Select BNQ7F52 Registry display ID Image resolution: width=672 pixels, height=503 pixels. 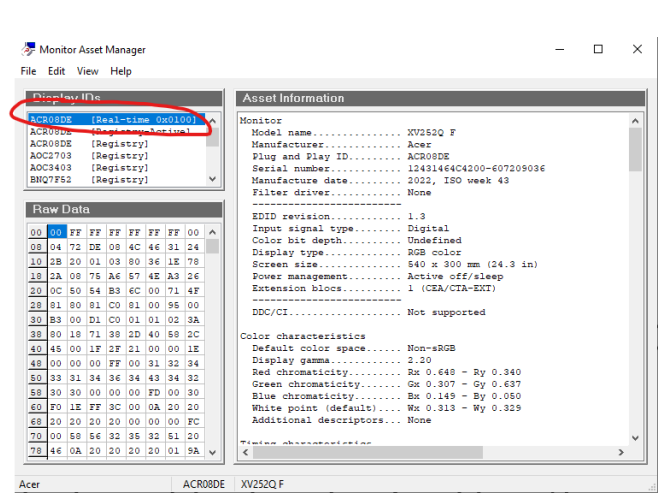pyautogui.click(x=117, y=180)
